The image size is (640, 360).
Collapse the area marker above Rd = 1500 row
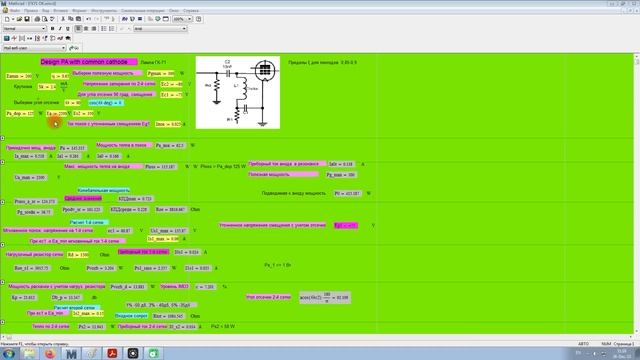point(2,245)
